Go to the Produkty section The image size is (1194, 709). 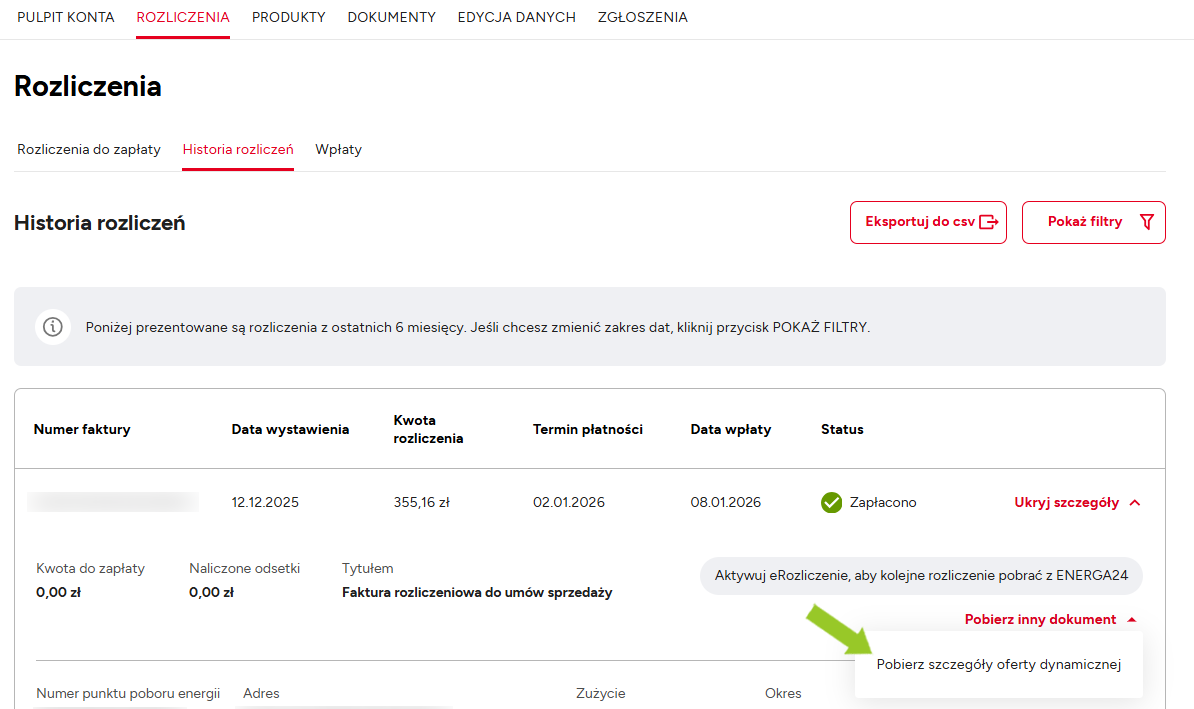[x=288, y=17]
